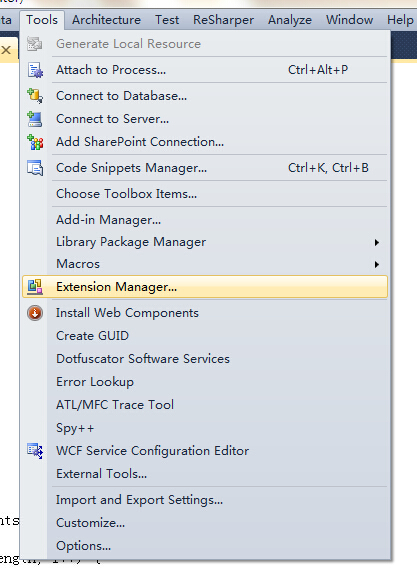Choose Customize...

point(205,523)
